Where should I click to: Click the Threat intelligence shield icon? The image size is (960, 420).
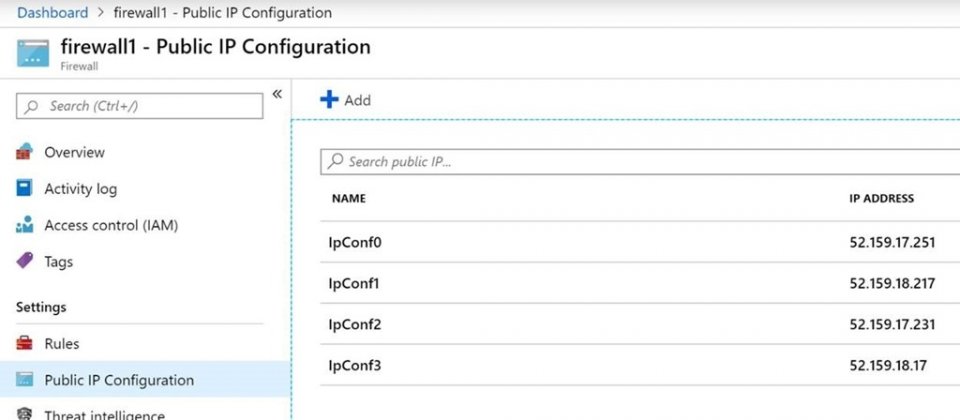24,414
